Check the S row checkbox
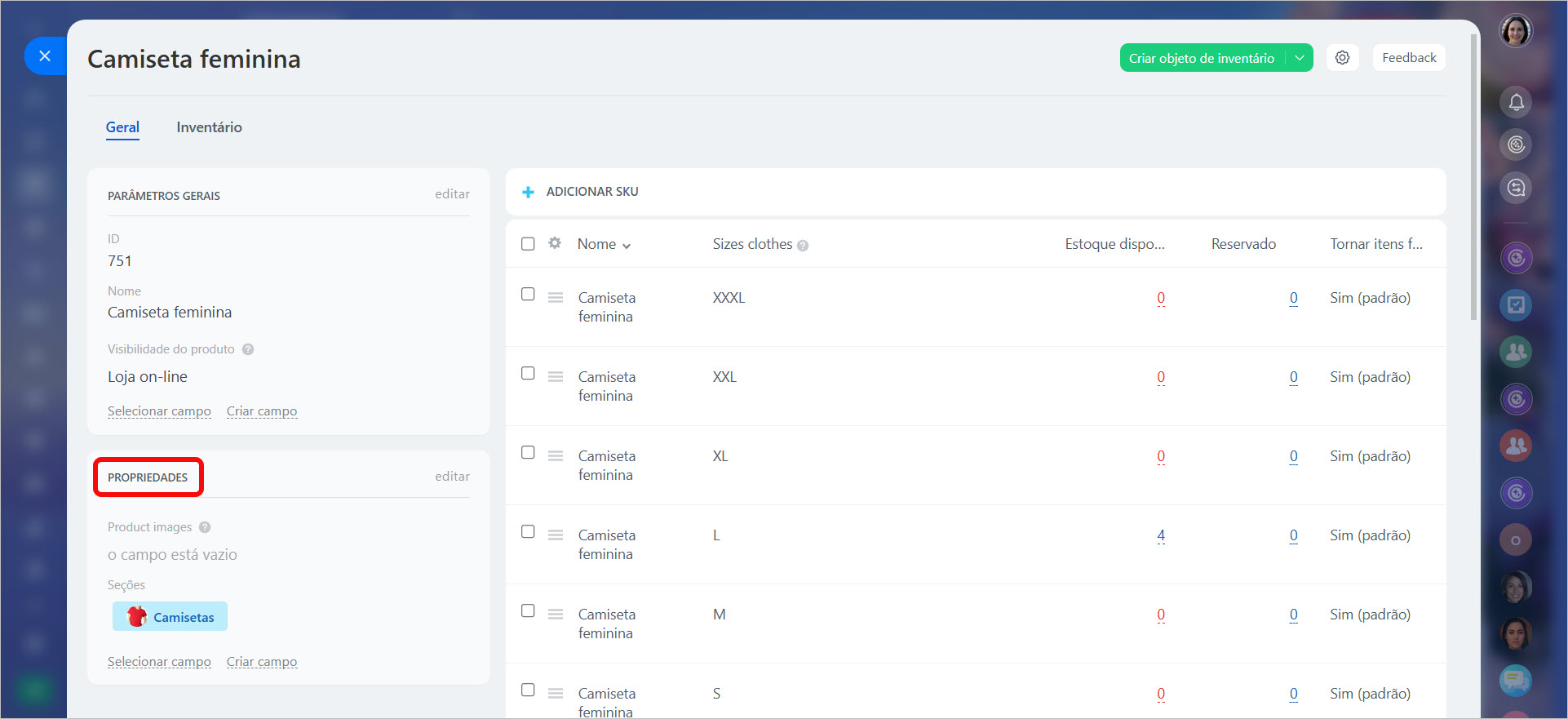The image size is (1568, 719). tap(528, 690)
